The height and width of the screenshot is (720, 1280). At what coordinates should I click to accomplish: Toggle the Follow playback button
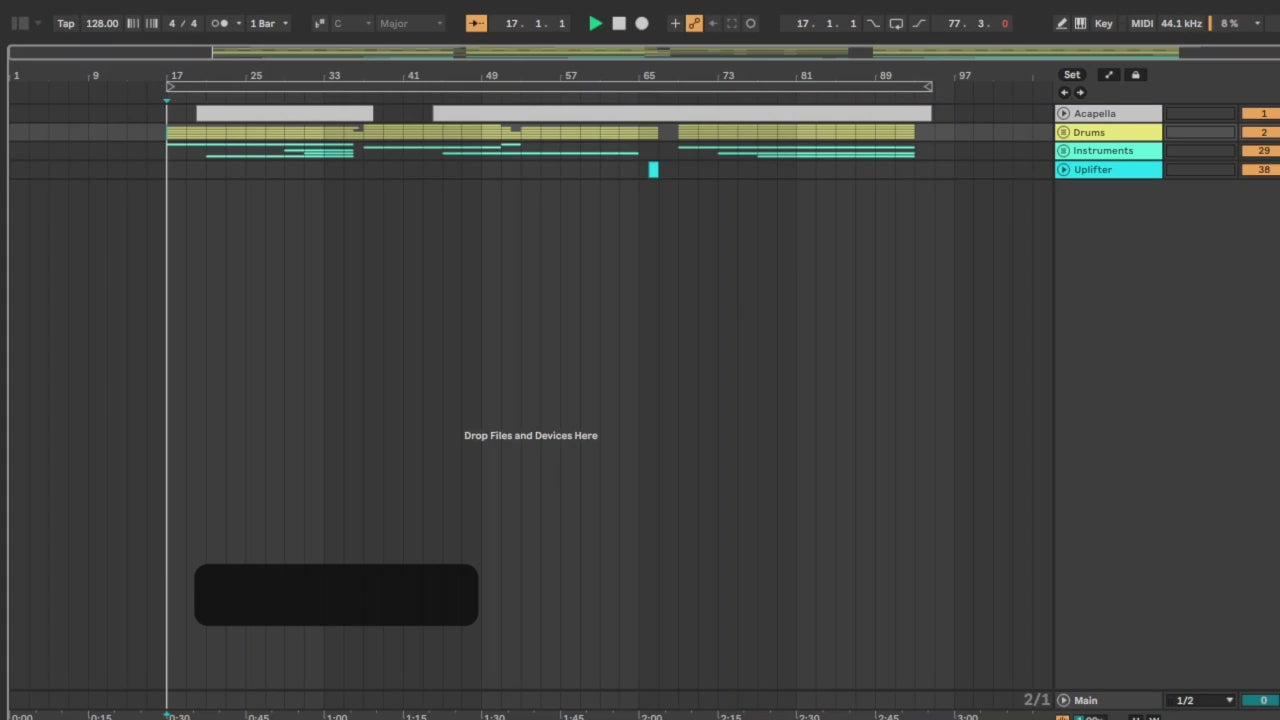coord(477,23)
